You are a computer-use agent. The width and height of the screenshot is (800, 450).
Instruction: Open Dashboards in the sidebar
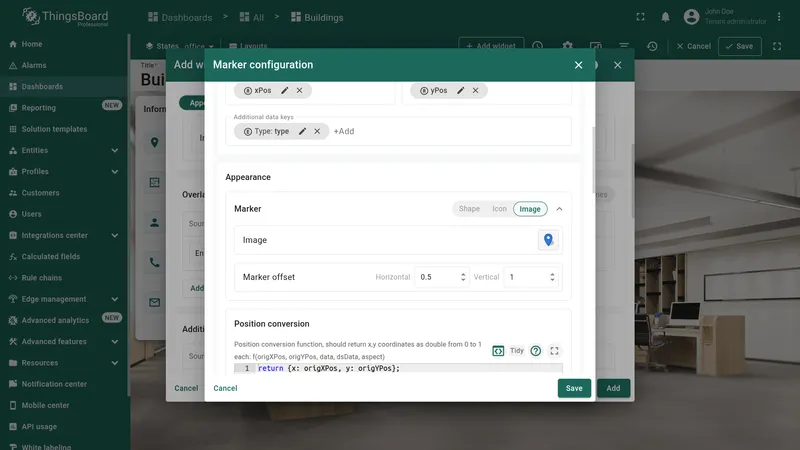coord(64,87)
